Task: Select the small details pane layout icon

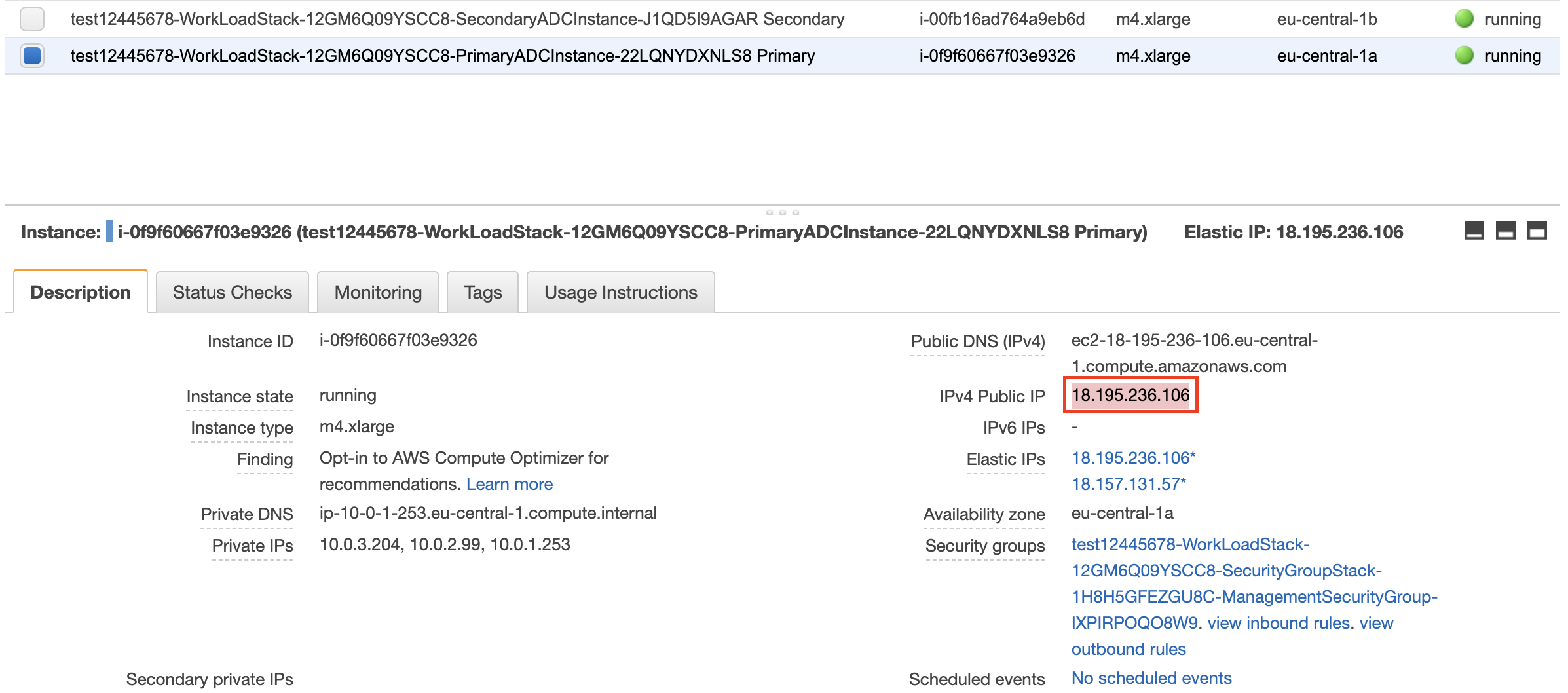Action: click(x=1474, y=231)
